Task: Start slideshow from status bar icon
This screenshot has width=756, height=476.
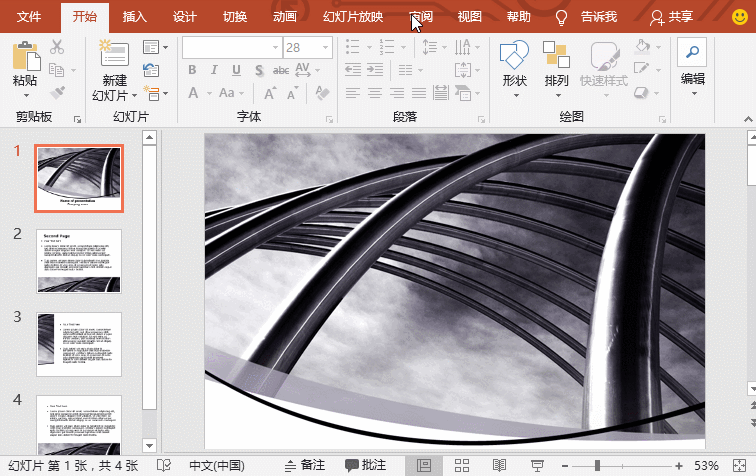Action: pos(537,465)
